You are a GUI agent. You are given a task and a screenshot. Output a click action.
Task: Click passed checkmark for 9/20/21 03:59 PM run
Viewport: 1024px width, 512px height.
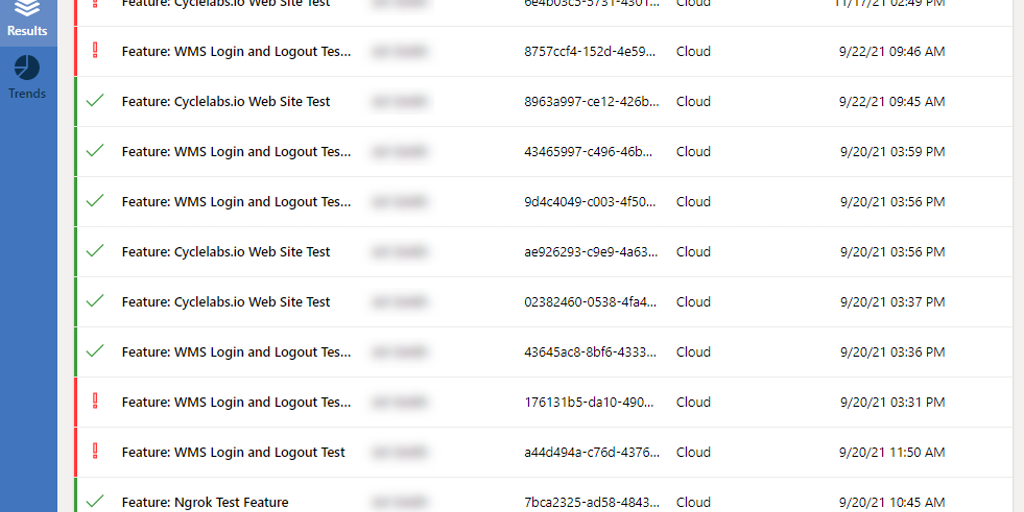(x=95, y=151)
